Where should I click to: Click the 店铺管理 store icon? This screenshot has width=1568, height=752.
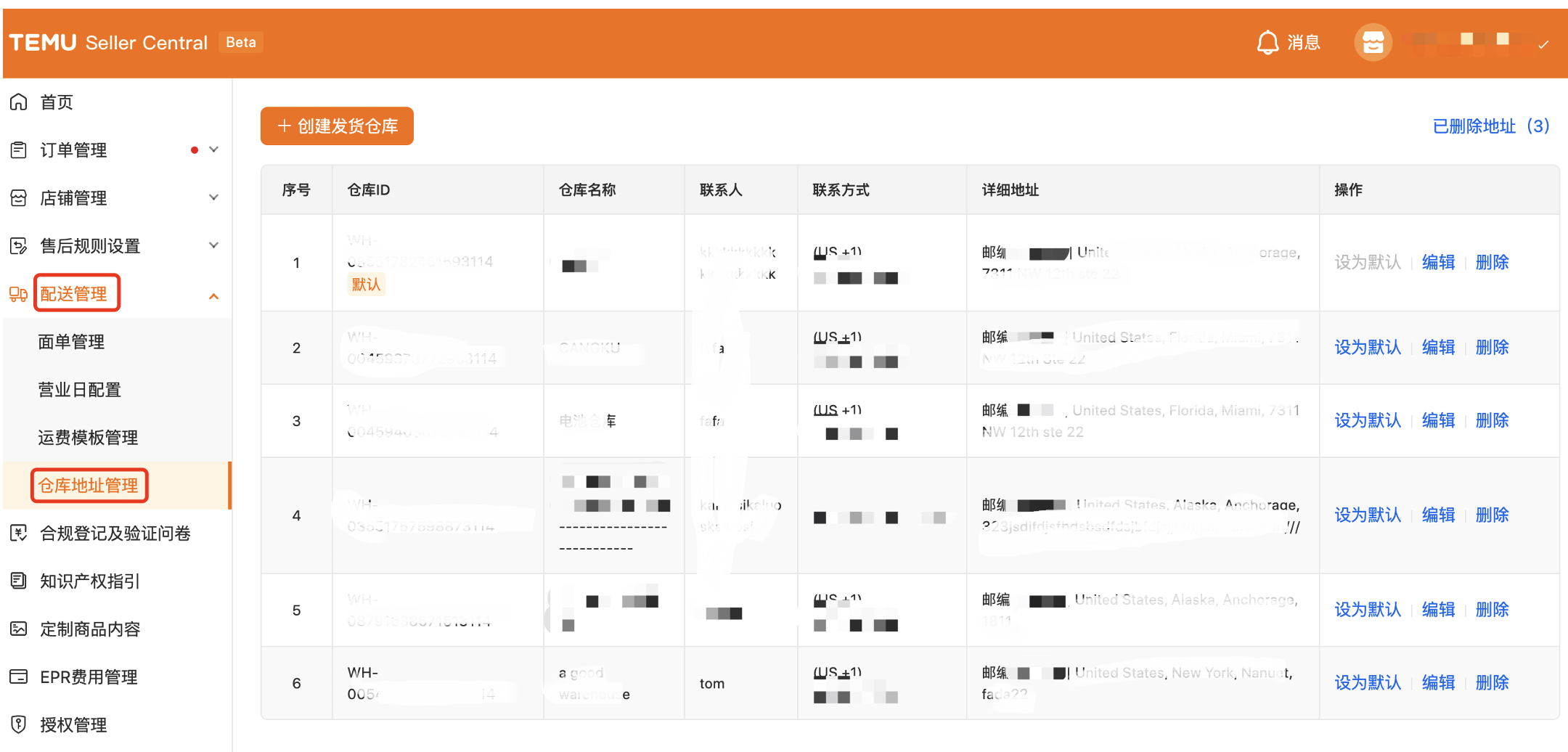tap(19, 198)
